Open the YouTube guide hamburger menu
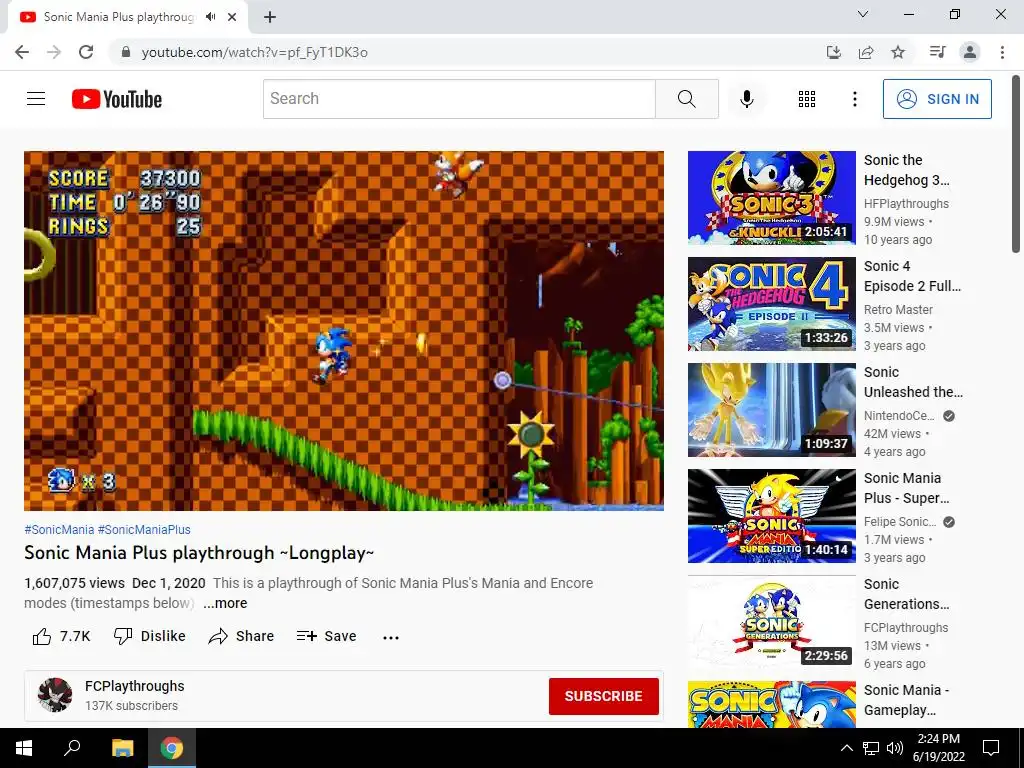The height and width of the screenshot is (768, 1024). 36,99
